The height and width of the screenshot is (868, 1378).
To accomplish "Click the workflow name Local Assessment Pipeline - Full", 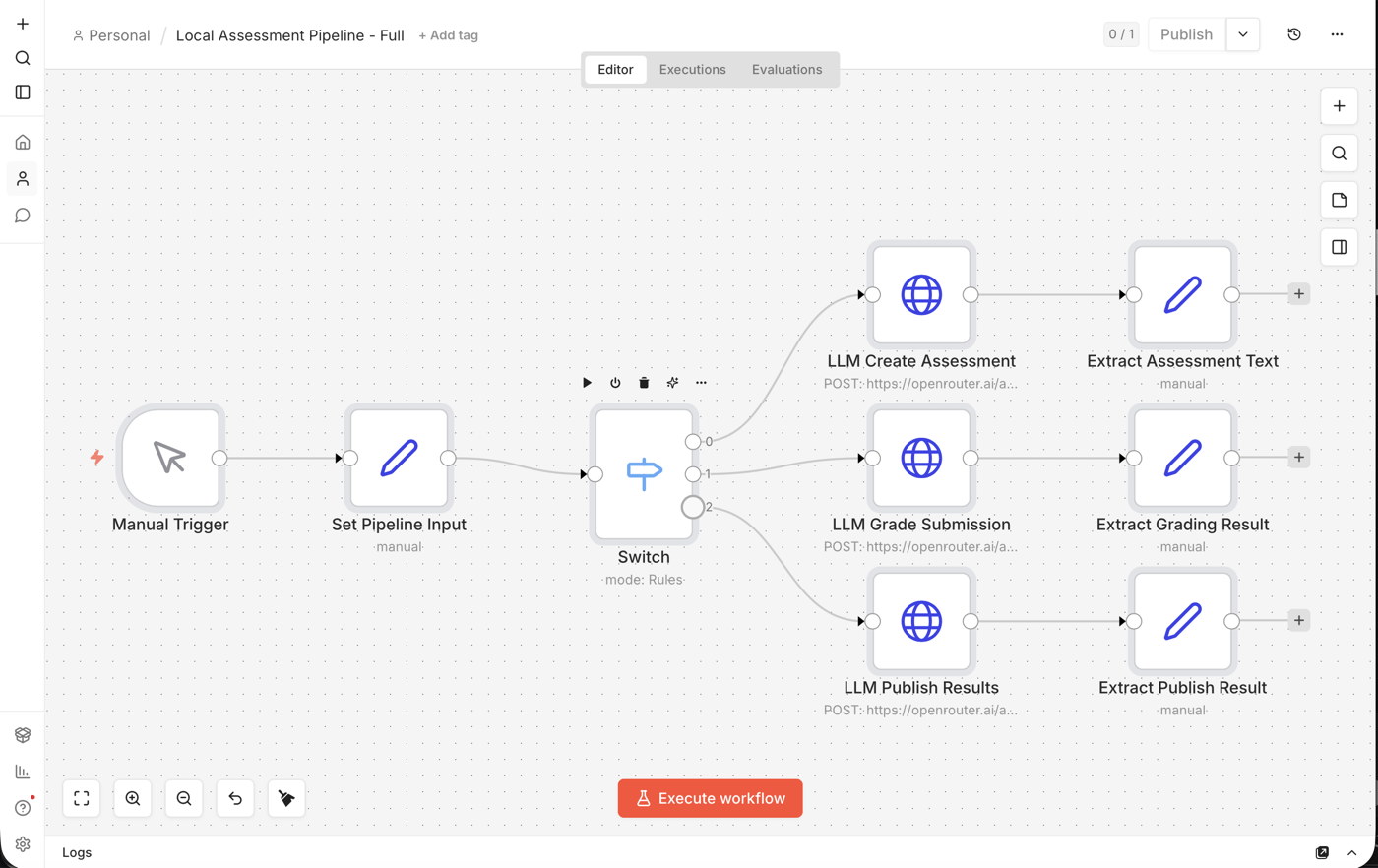I will [x=289, y=35].
